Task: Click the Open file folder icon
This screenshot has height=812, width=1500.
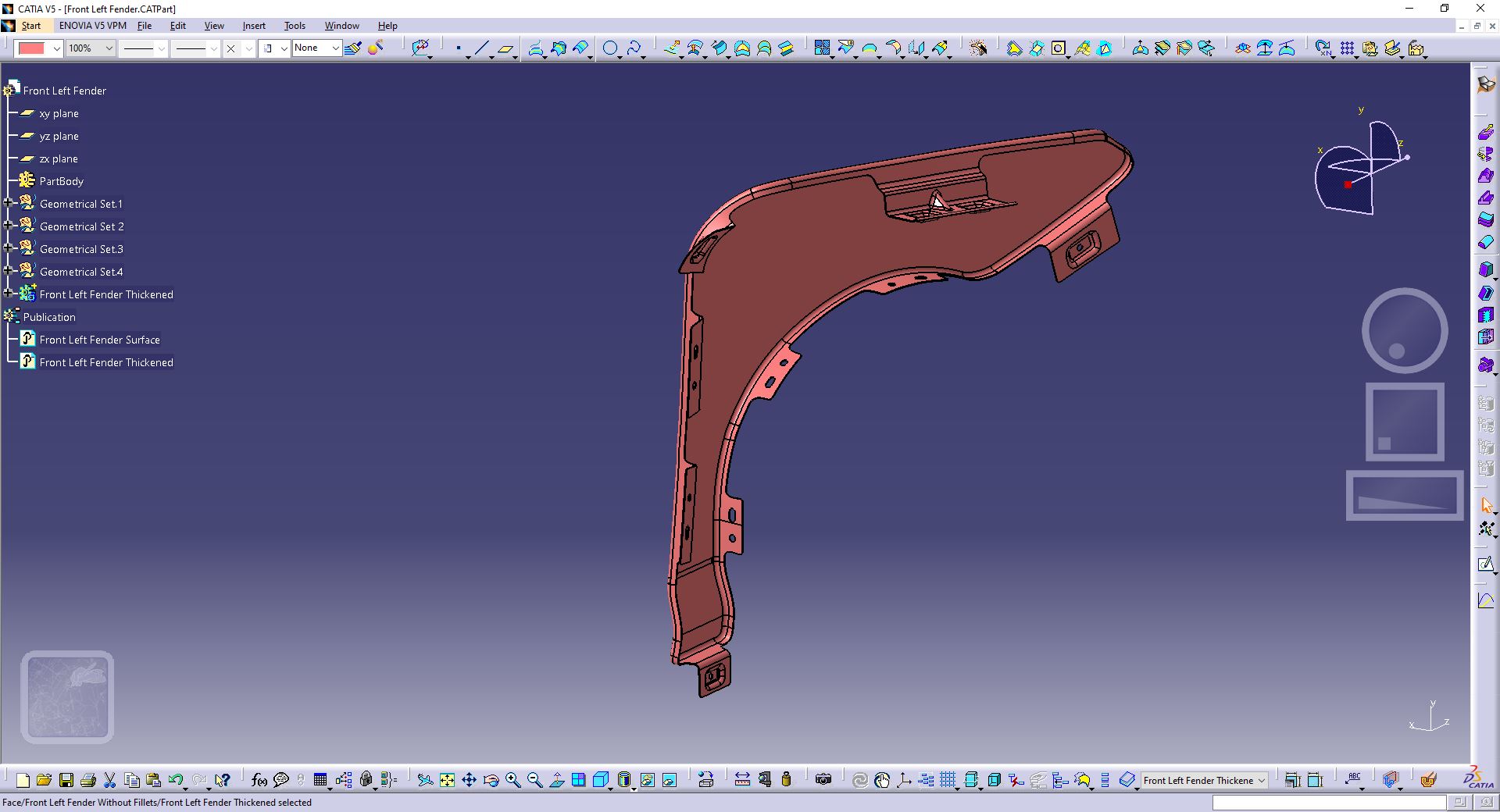Action: pyautogui.click(x=44, y=780)
